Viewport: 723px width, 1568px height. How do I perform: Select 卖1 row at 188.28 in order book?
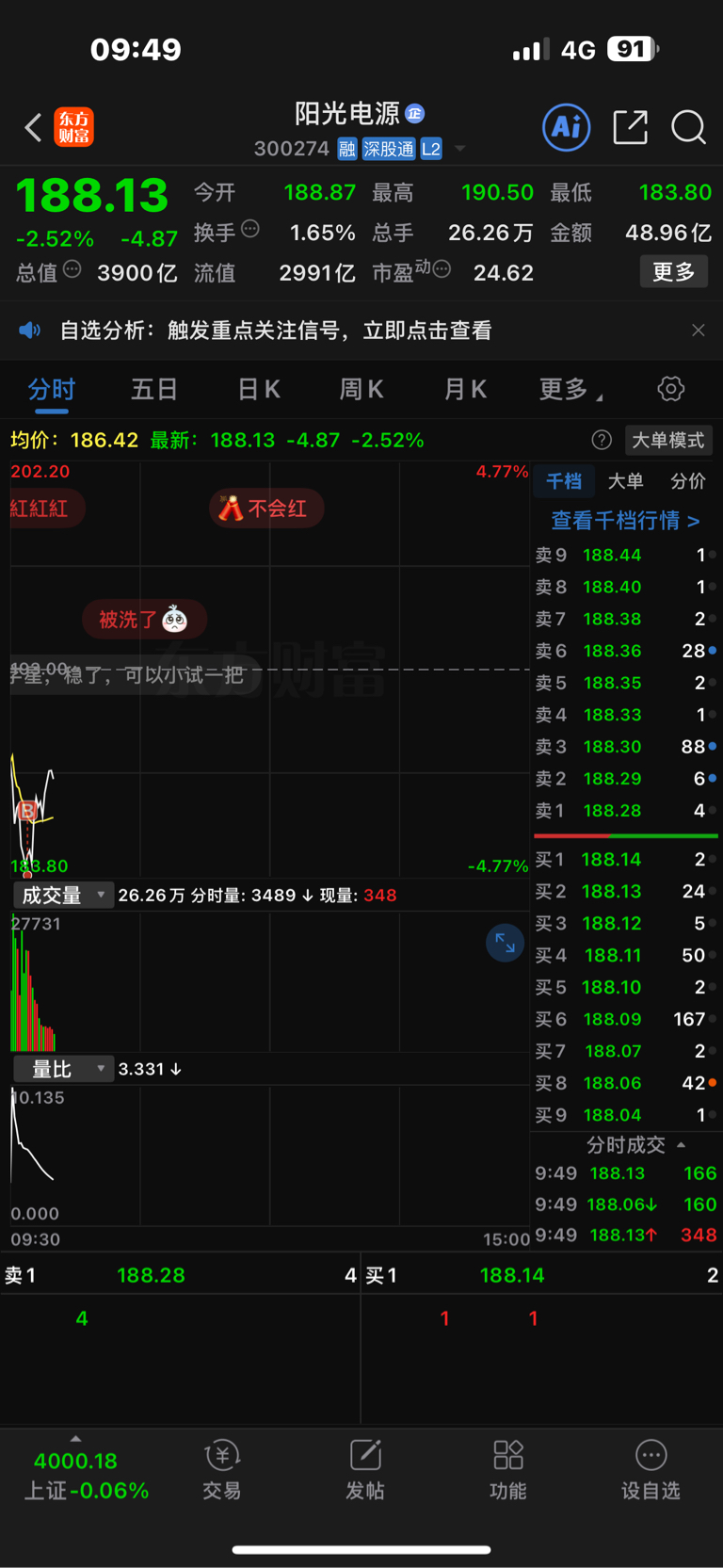click(626, 811)
